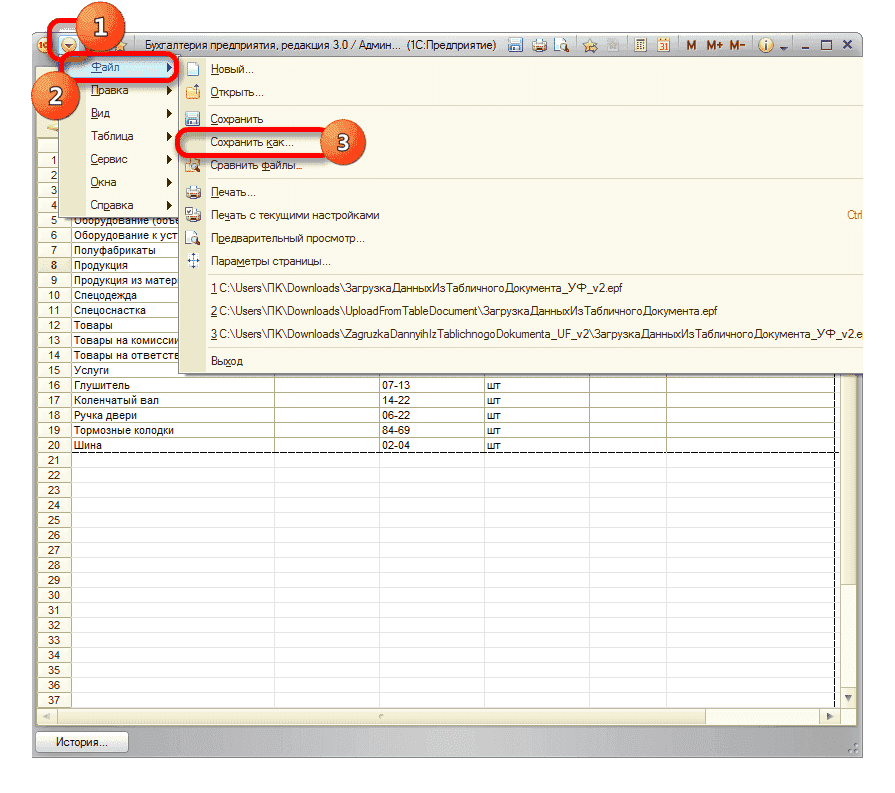Select Сохранить как... menu item
This screenshot has height=793, width=895.
251,142
